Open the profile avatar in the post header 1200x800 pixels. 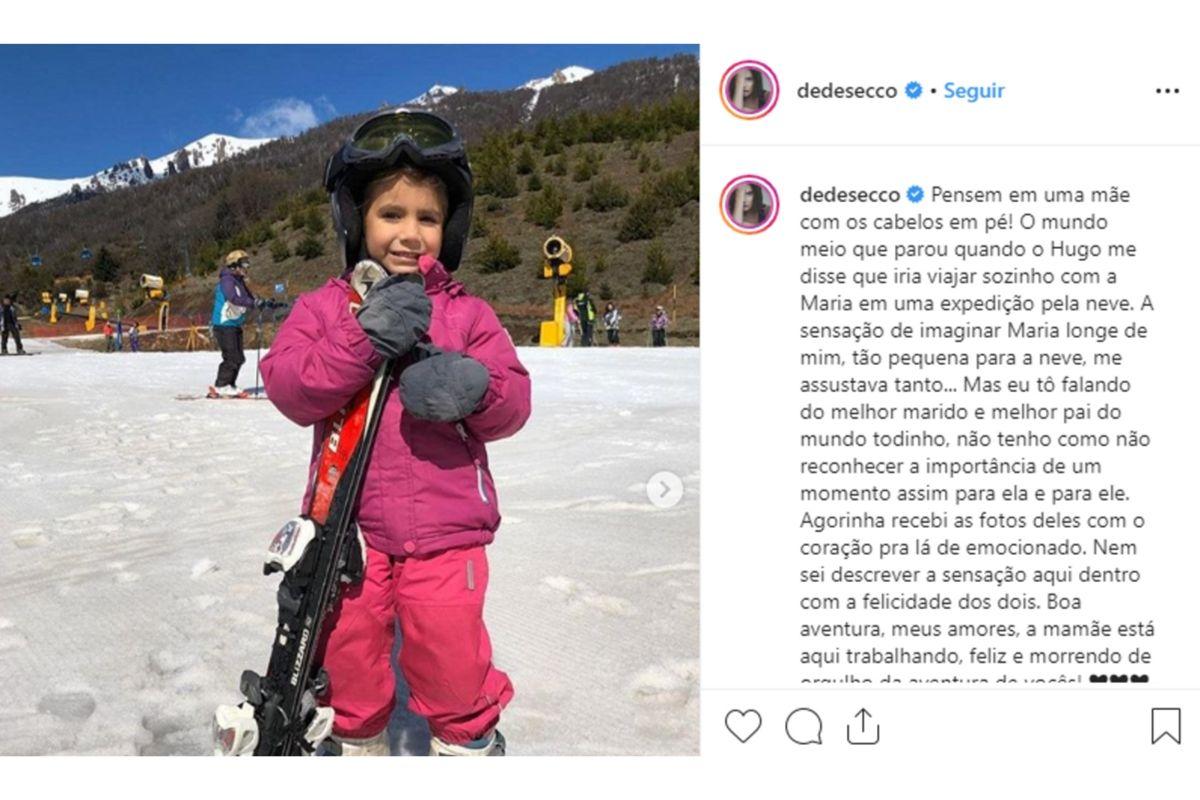point(749,90)
